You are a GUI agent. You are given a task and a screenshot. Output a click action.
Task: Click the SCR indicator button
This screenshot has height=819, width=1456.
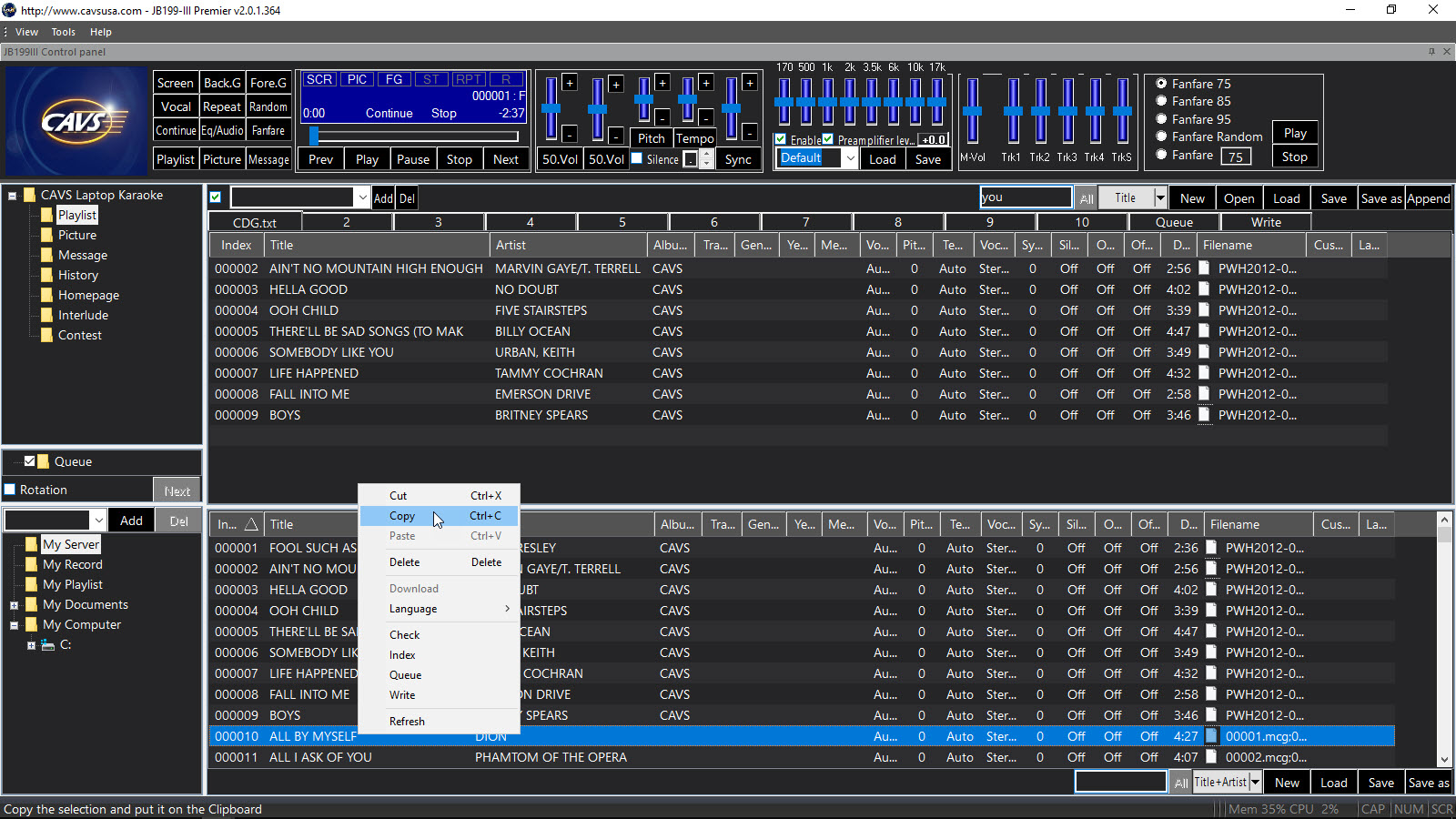(x=319, y=80)
